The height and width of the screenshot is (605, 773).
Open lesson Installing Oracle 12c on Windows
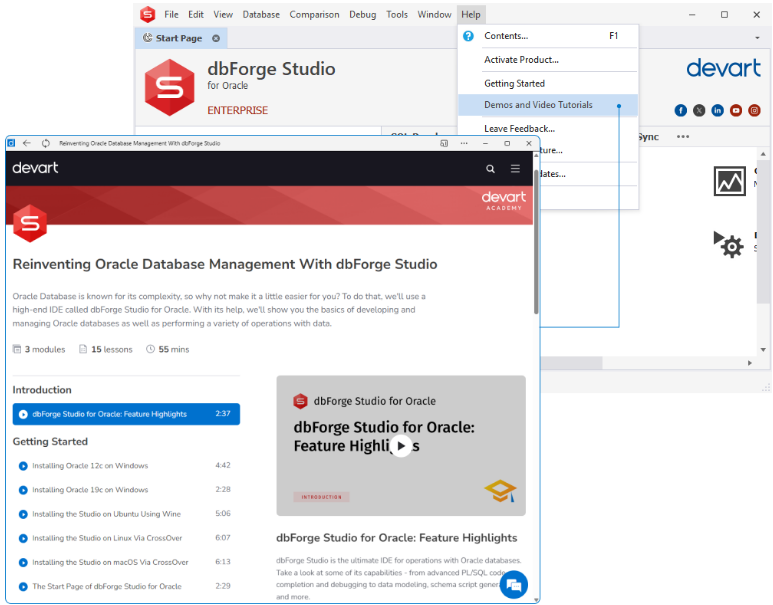pos(126,465)
